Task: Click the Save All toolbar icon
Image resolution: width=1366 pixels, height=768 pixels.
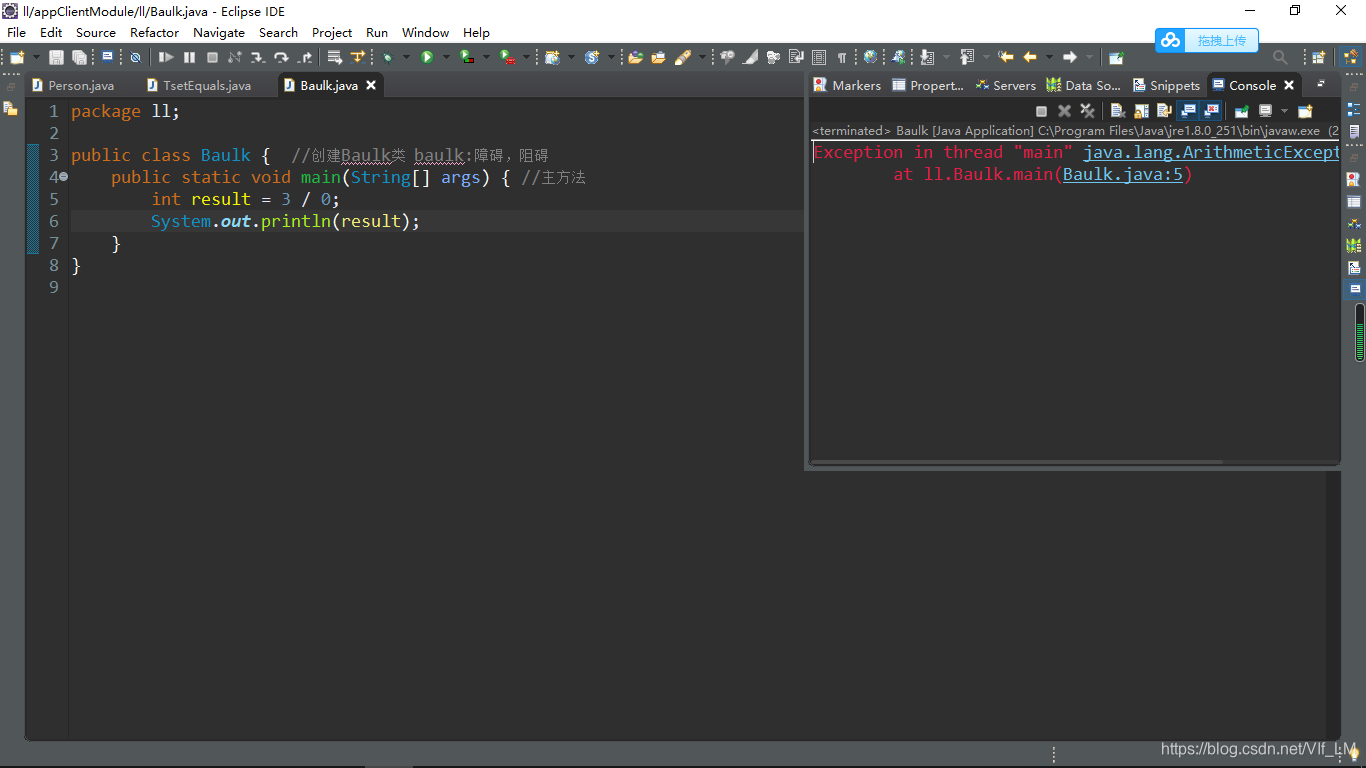Action: 79,57
